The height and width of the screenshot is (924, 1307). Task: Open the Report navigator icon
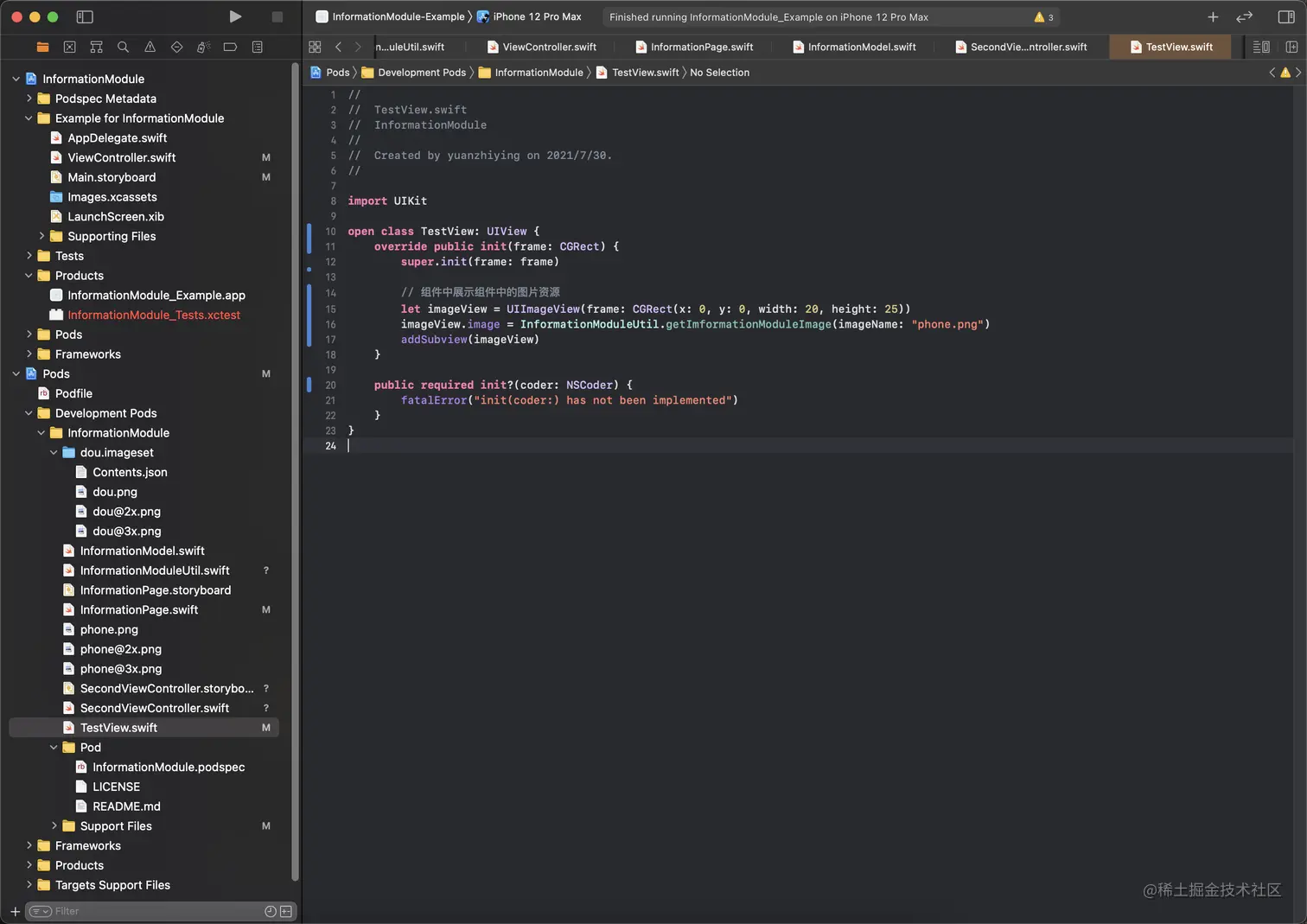coord(257,47)
